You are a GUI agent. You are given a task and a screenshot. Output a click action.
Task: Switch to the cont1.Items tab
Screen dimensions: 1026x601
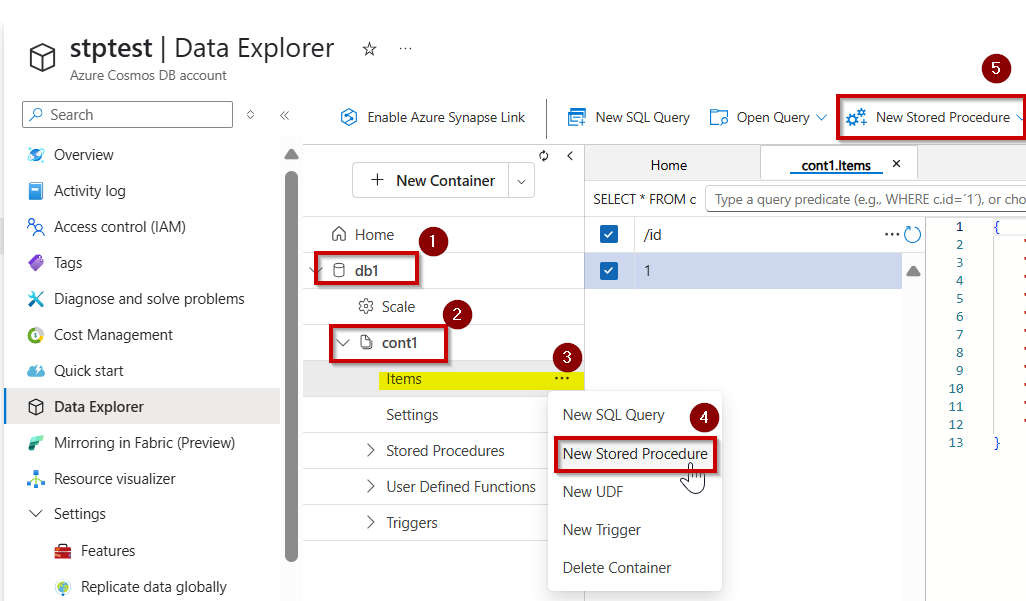(836, 166)
